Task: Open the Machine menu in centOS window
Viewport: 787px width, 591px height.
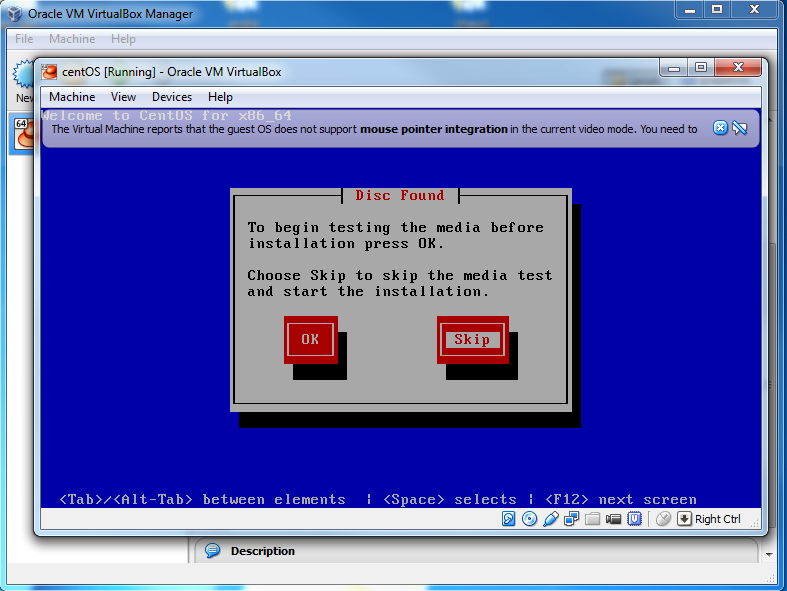Action: [72, 97]
